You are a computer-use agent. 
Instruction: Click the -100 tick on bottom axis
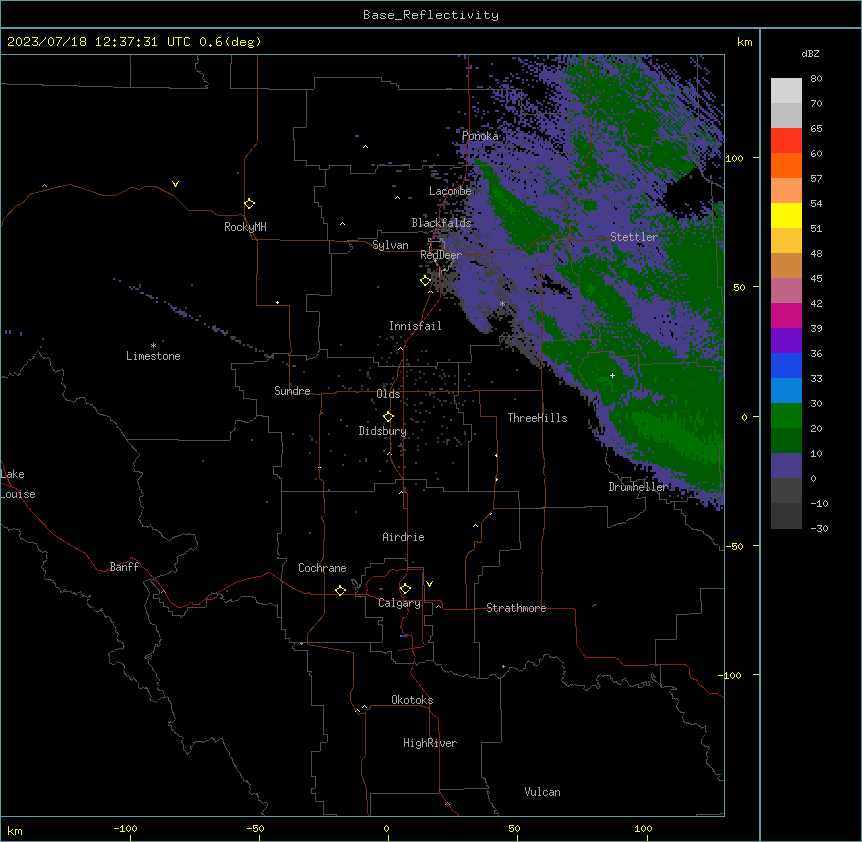(x=125, y=828)
